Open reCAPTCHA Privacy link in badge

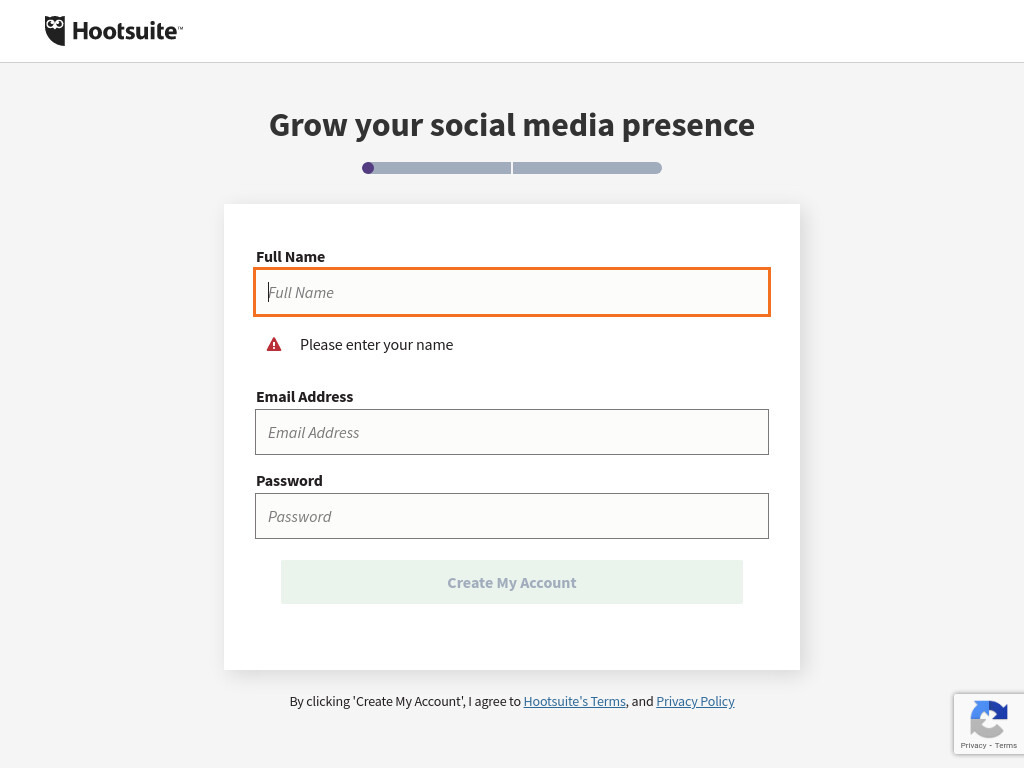(x=973, y=745)
